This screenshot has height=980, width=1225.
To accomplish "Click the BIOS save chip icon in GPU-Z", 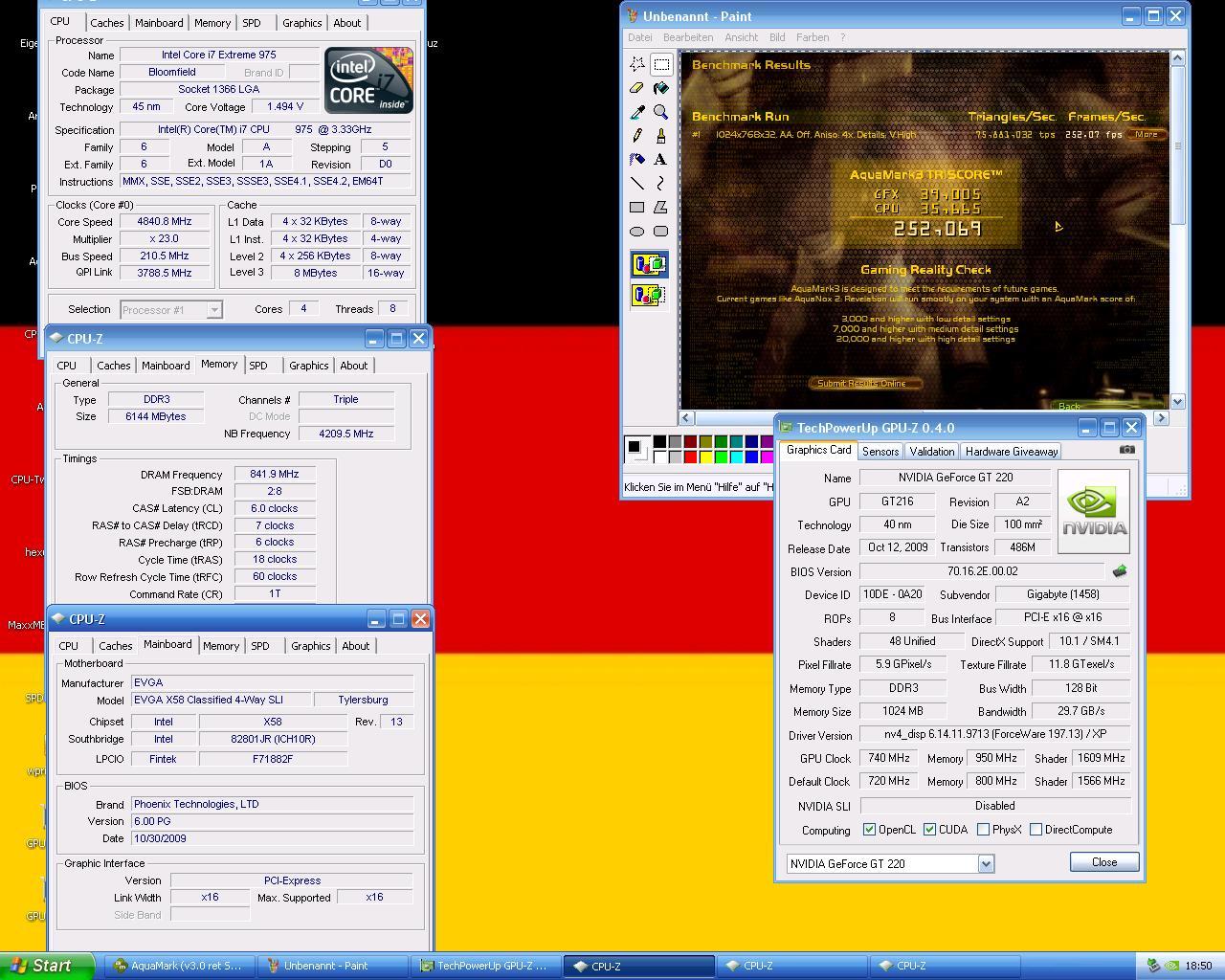I will point(1119,571).
